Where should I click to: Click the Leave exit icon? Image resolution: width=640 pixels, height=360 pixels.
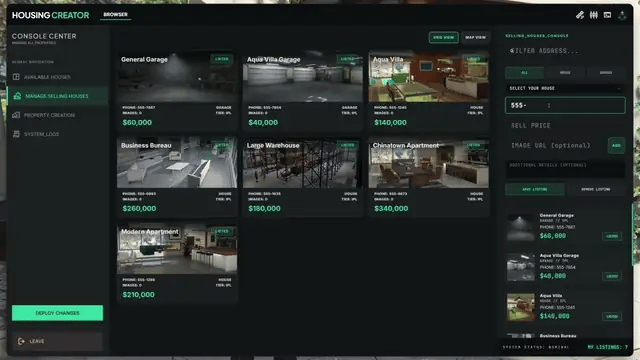click(x=21, y=341)
